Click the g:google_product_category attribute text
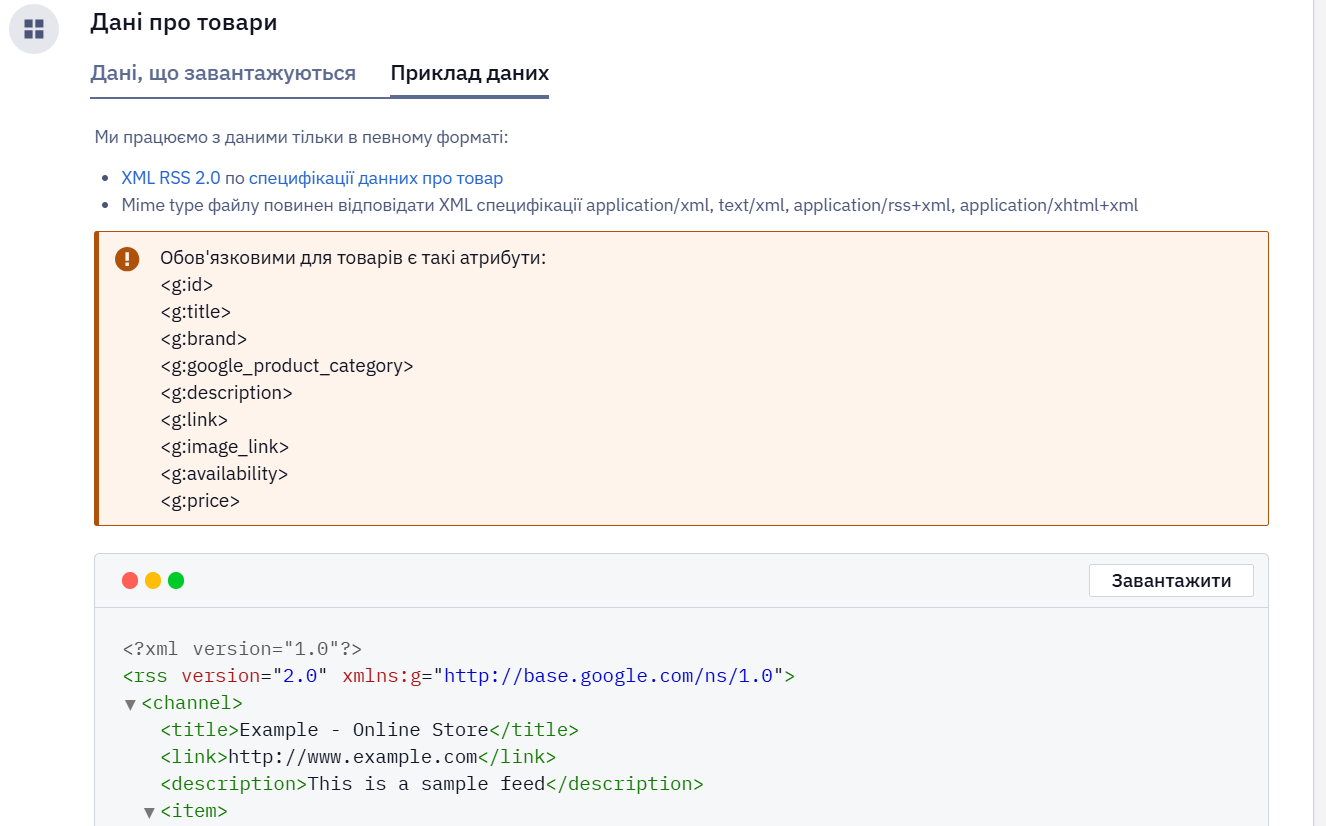Screen dimensions: 1326x826 click(x=287, y=366)
